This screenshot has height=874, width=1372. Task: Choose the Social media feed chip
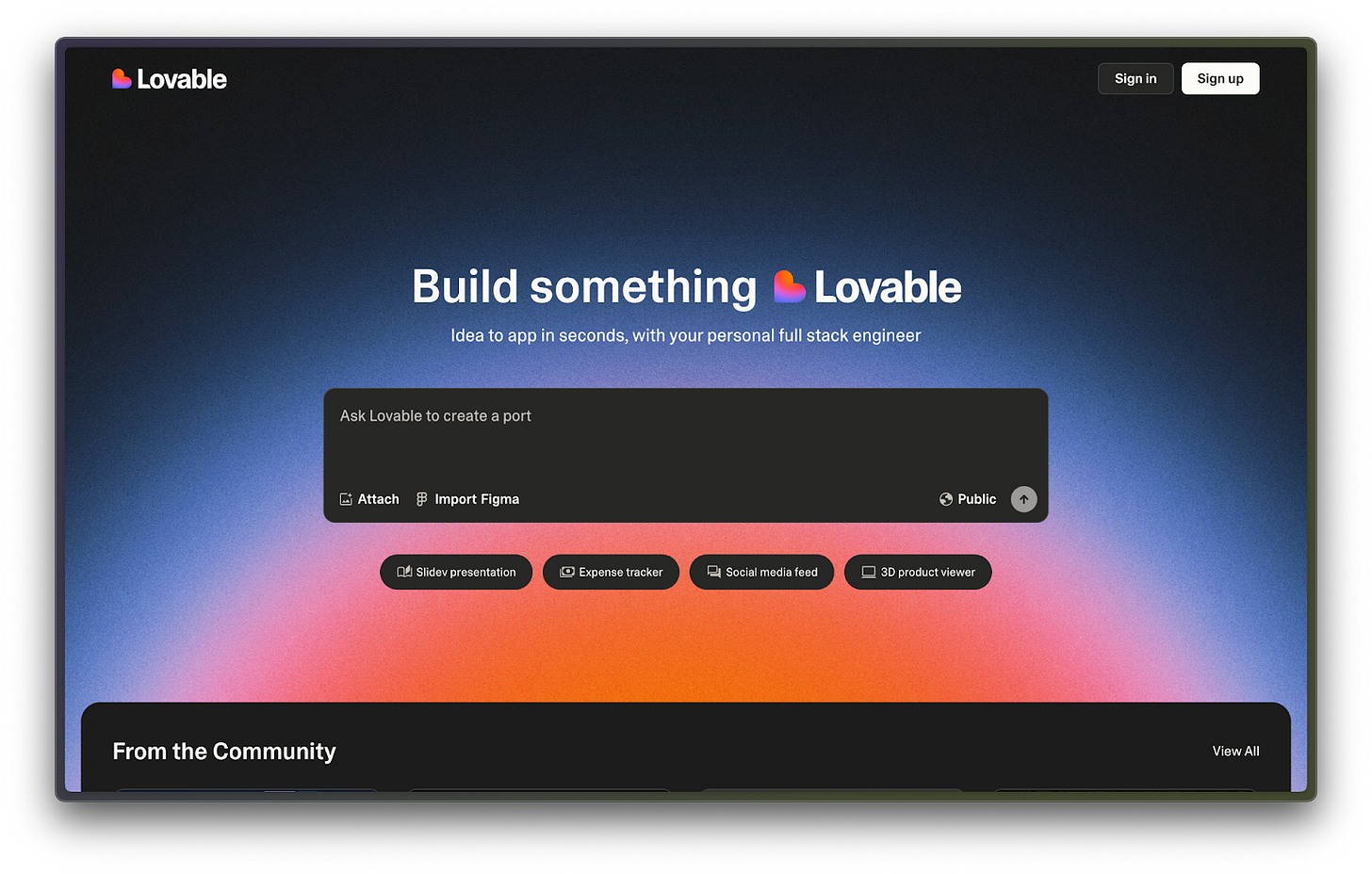(761, 572)
